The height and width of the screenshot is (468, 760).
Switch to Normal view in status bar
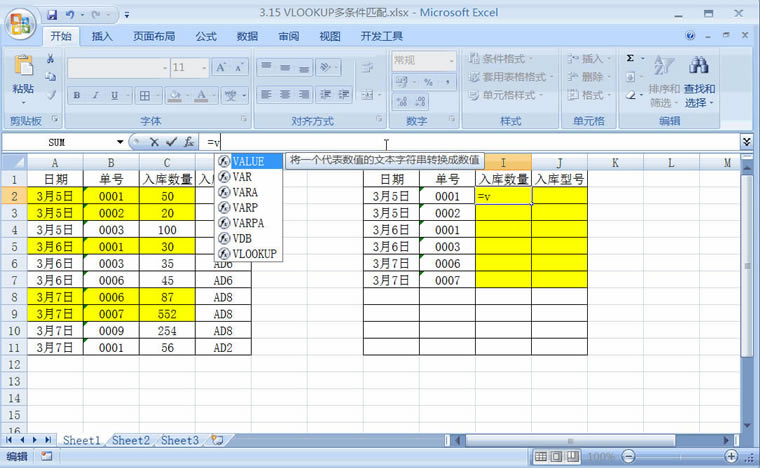540,456
